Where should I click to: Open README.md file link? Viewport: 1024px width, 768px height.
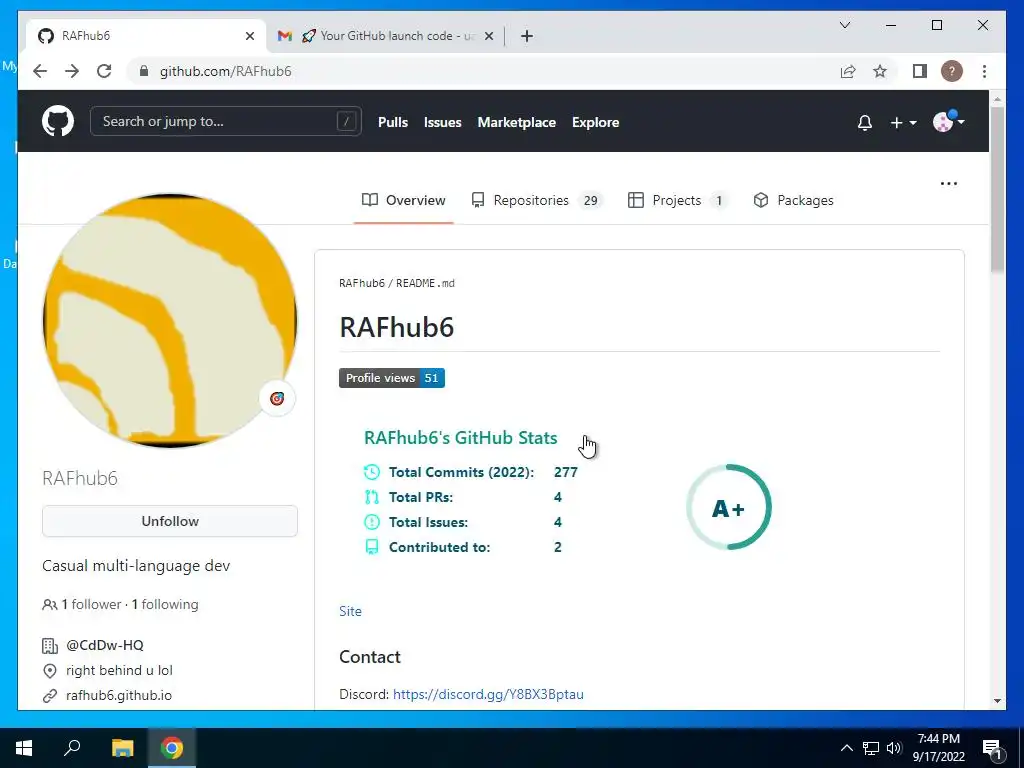click(x=425, y=283)
